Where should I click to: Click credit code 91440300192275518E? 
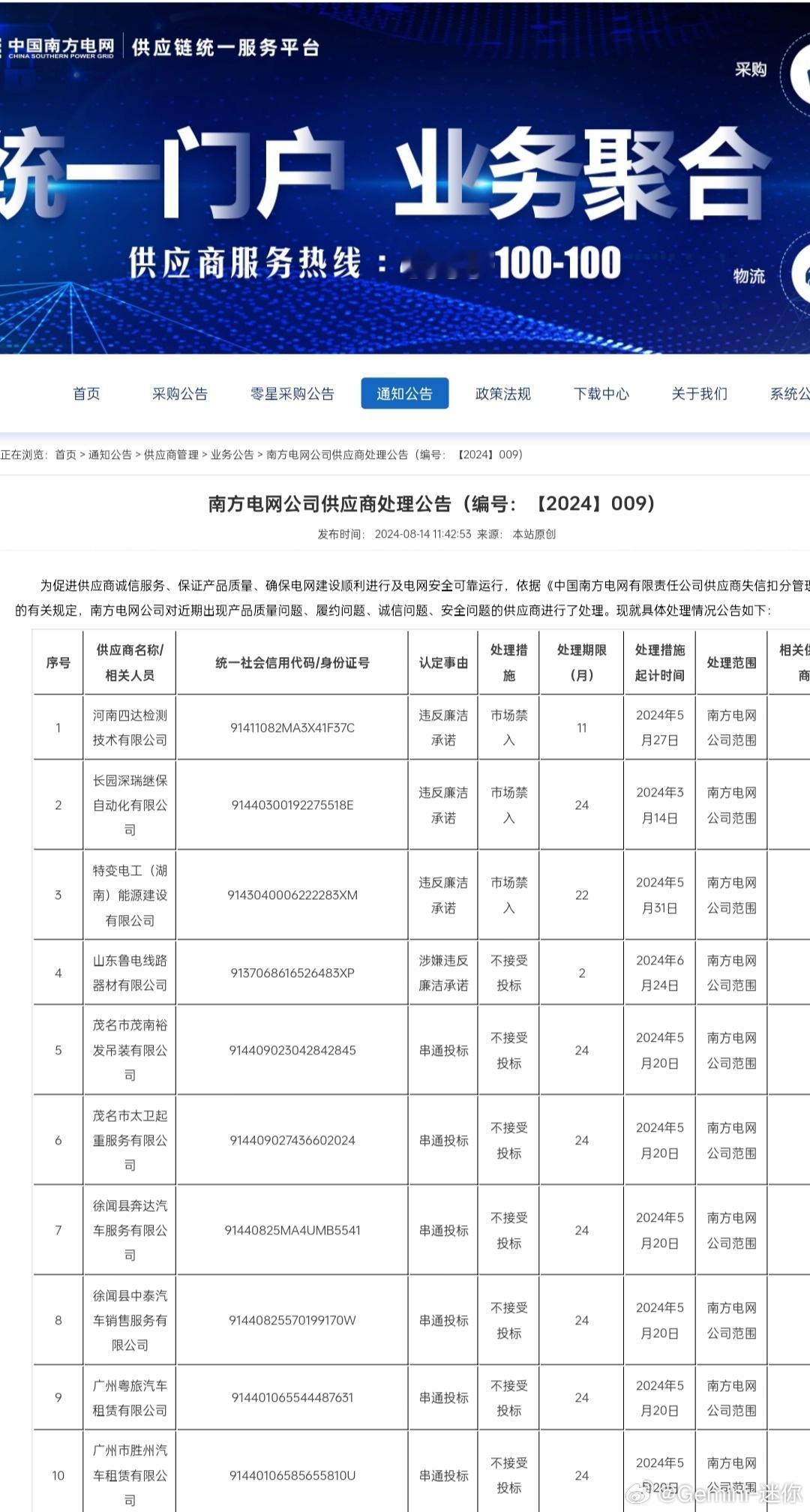(x=292, y=805)
